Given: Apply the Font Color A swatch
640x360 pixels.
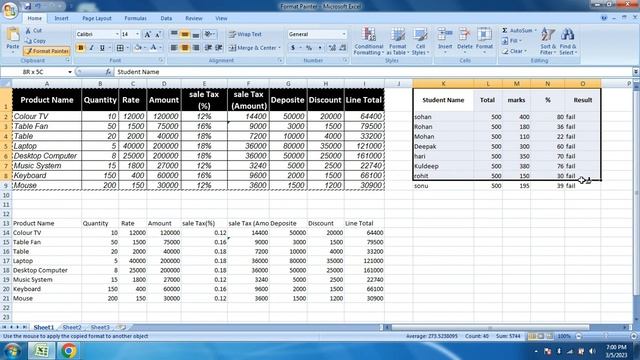Looking at the screenshot, I should (153, 48).
